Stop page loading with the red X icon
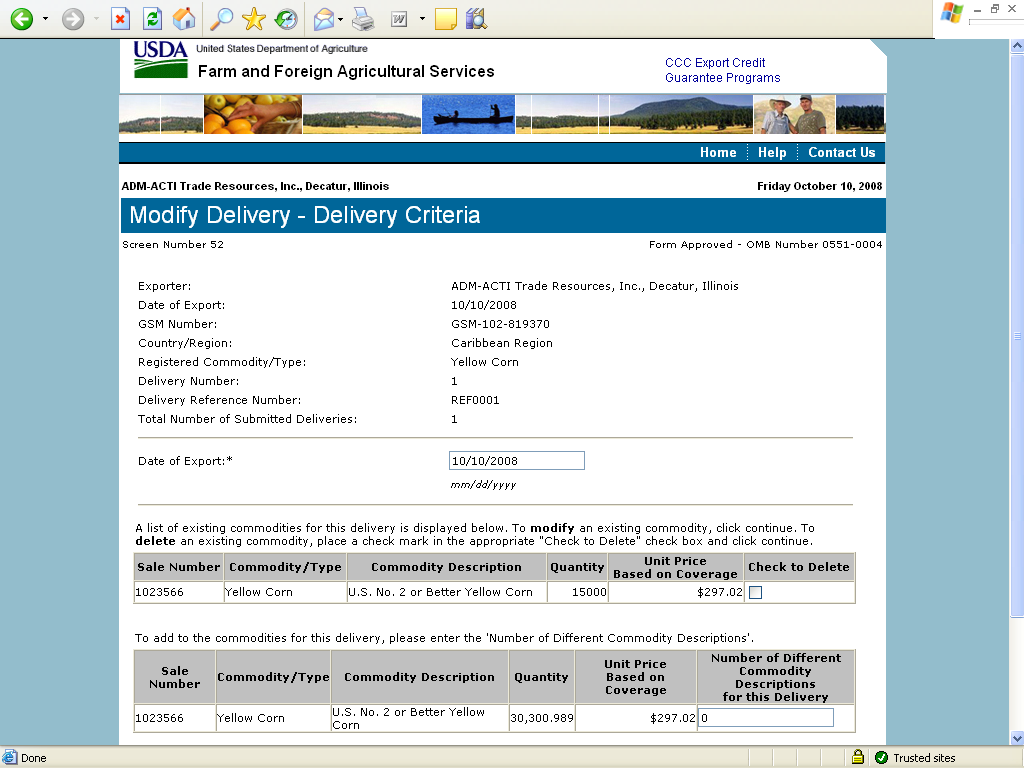The width and height of the screenshot is (1024, 768). [120, 19]
